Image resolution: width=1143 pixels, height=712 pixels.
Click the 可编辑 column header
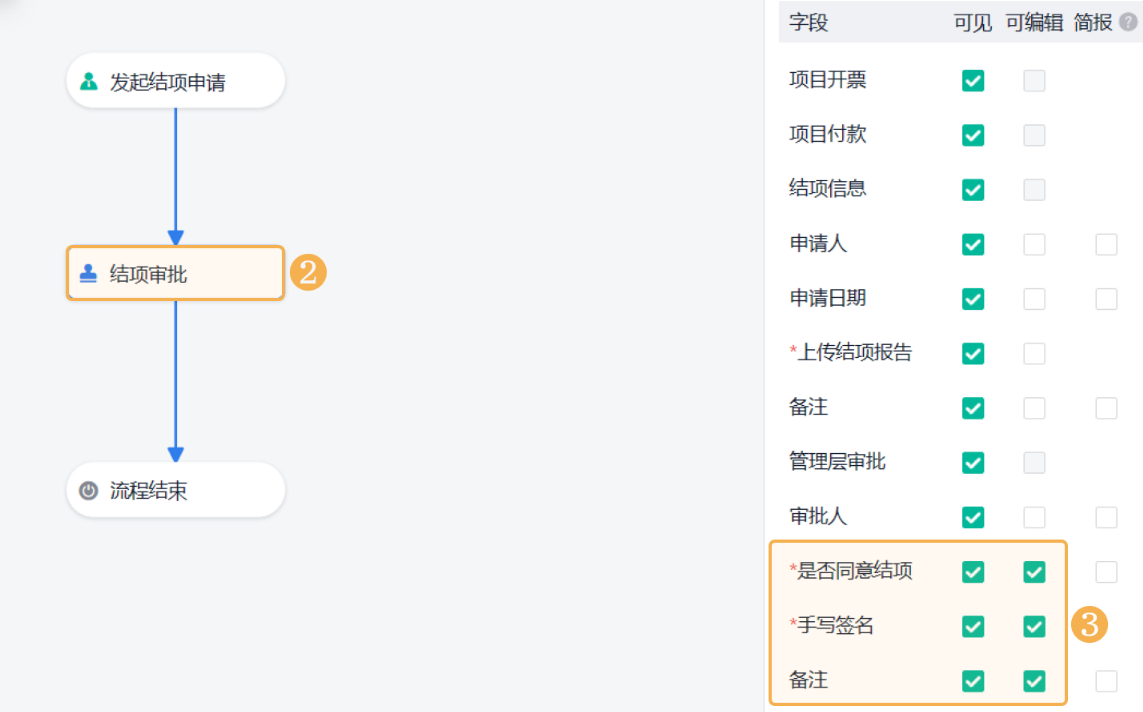[x=1034, y=23]
